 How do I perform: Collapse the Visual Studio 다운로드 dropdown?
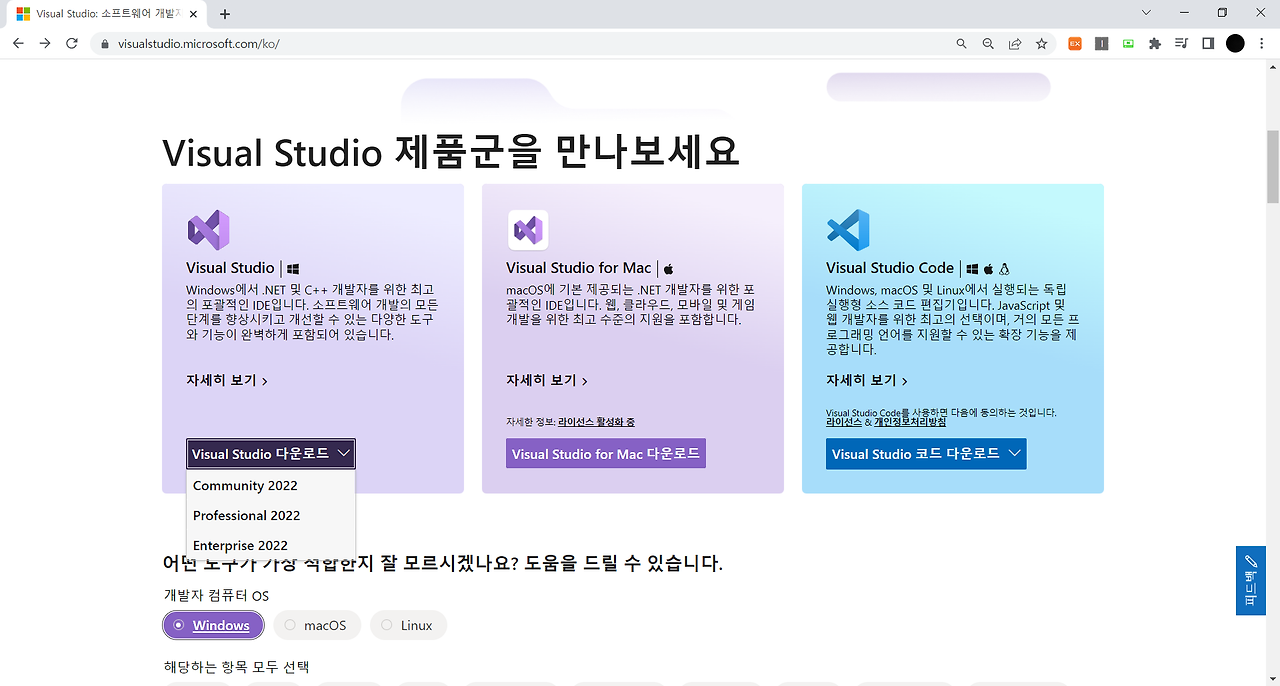click(270, 454)
